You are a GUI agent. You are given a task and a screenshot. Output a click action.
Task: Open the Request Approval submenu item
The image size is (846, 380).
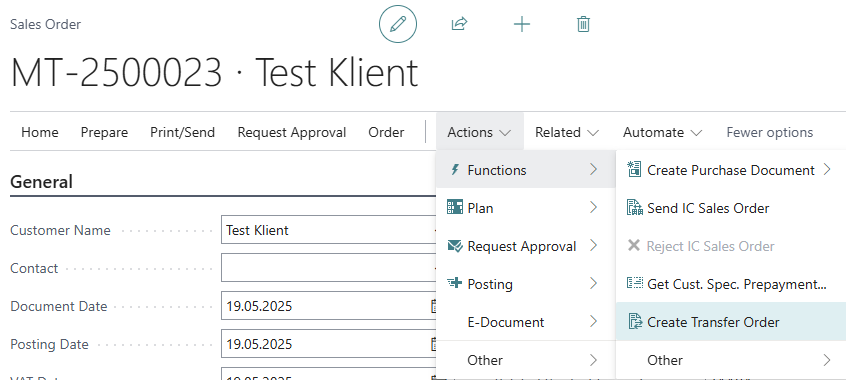[526, 246]
